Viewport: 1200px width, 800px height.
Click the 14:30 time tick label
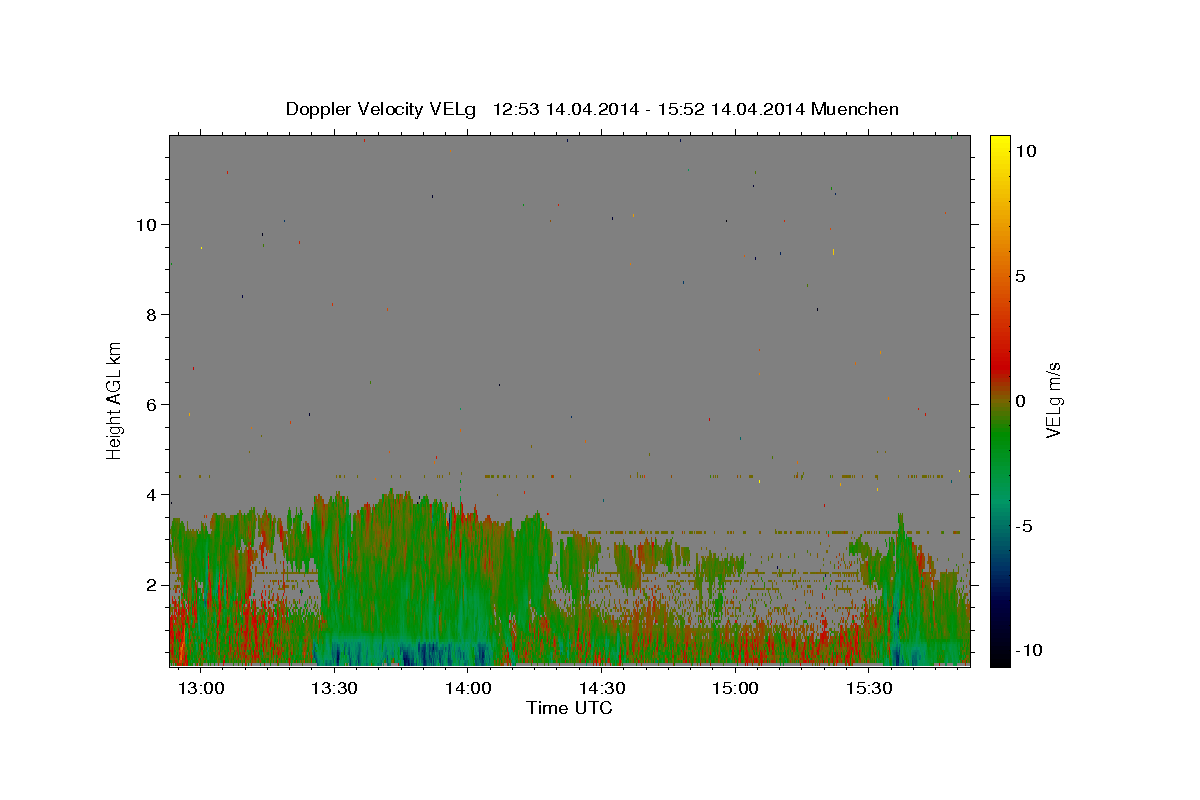pos(602,689)
